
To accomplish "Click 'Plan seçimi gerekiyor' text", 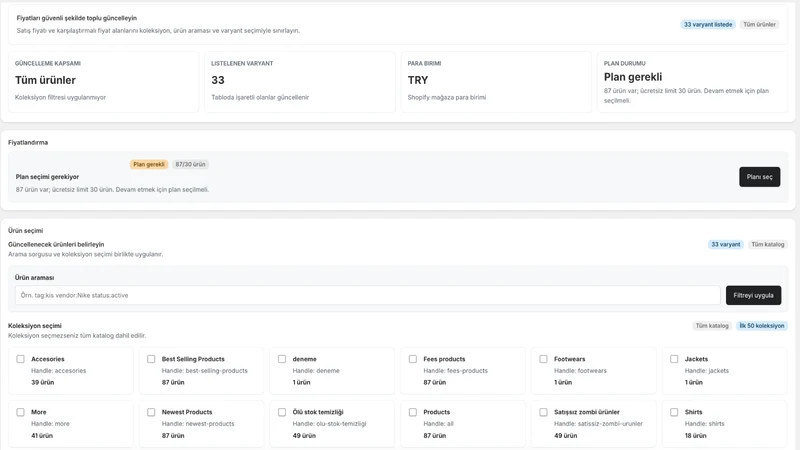I will 47,177.
